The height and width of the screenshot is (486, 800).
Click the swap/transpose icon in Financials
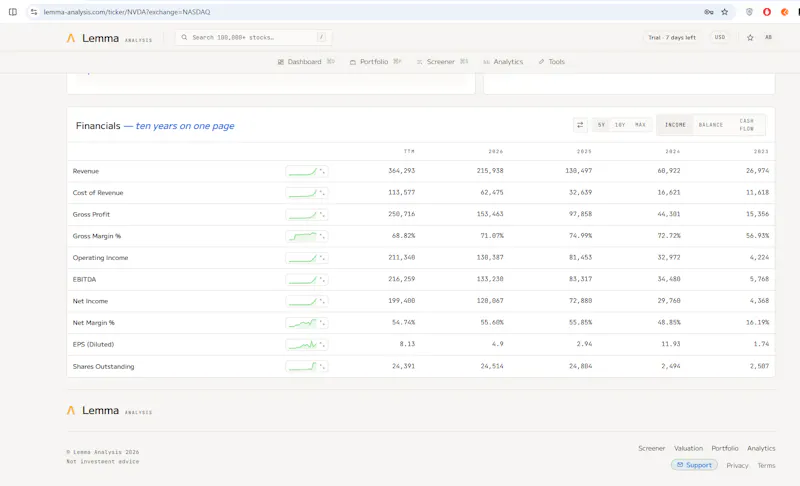pos(580,125)
